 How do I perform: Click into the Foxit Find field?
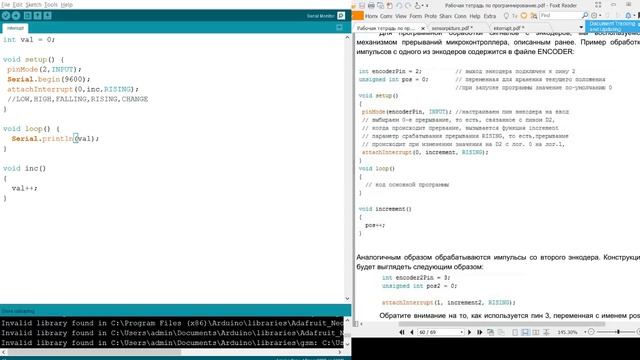[560, 16]
